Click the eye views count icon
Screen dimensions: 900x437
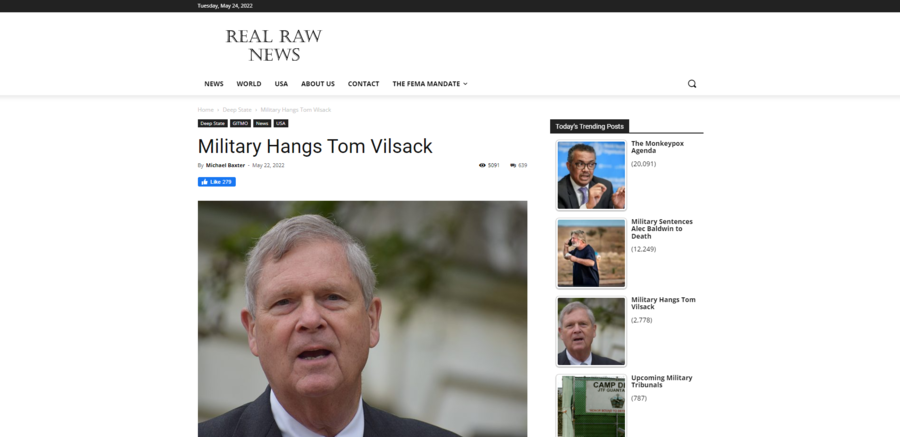coord(482,165)
